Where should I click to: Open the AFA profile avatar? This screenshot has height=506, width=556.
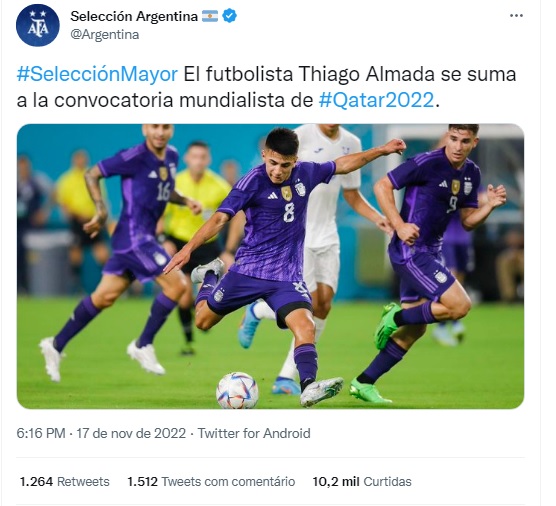pos(38,25)
